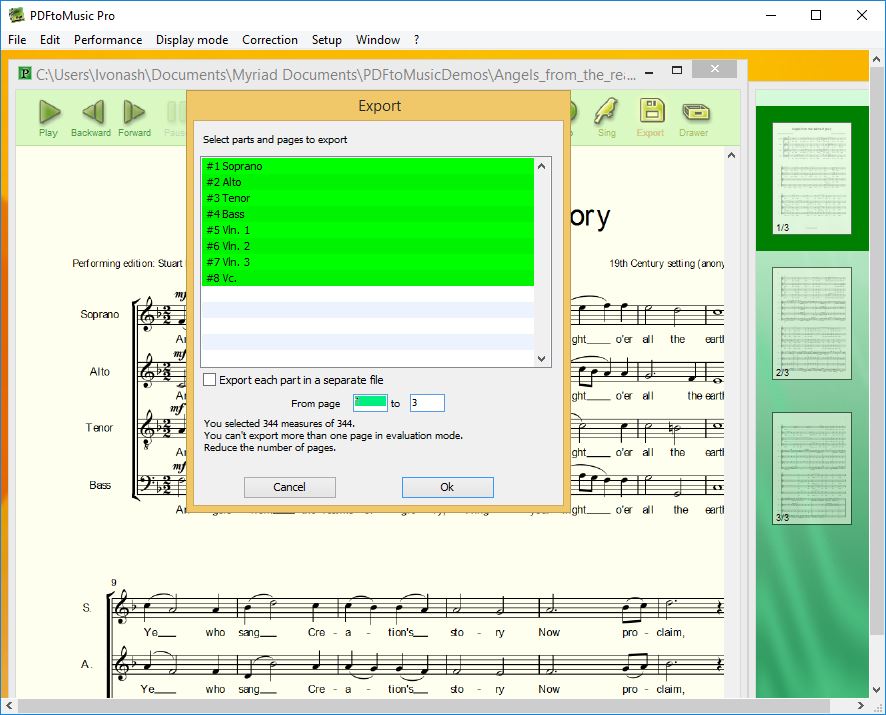Select the #8 Vc. part
Viewport: 886px width, 715px height.
367,278
